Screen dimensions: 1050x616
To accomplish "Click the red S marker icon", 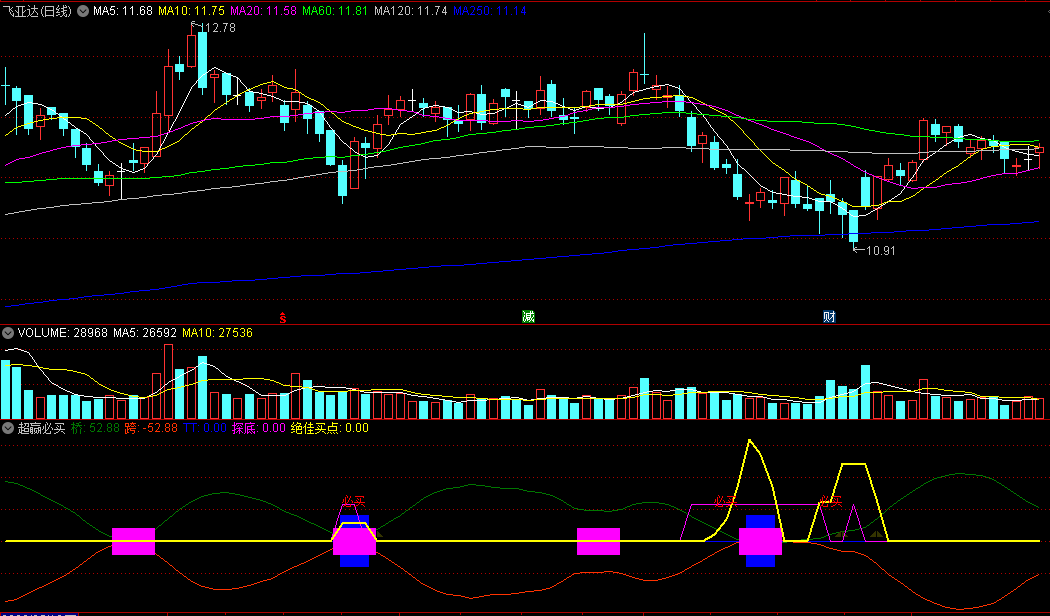I will (x=283, y=317).
